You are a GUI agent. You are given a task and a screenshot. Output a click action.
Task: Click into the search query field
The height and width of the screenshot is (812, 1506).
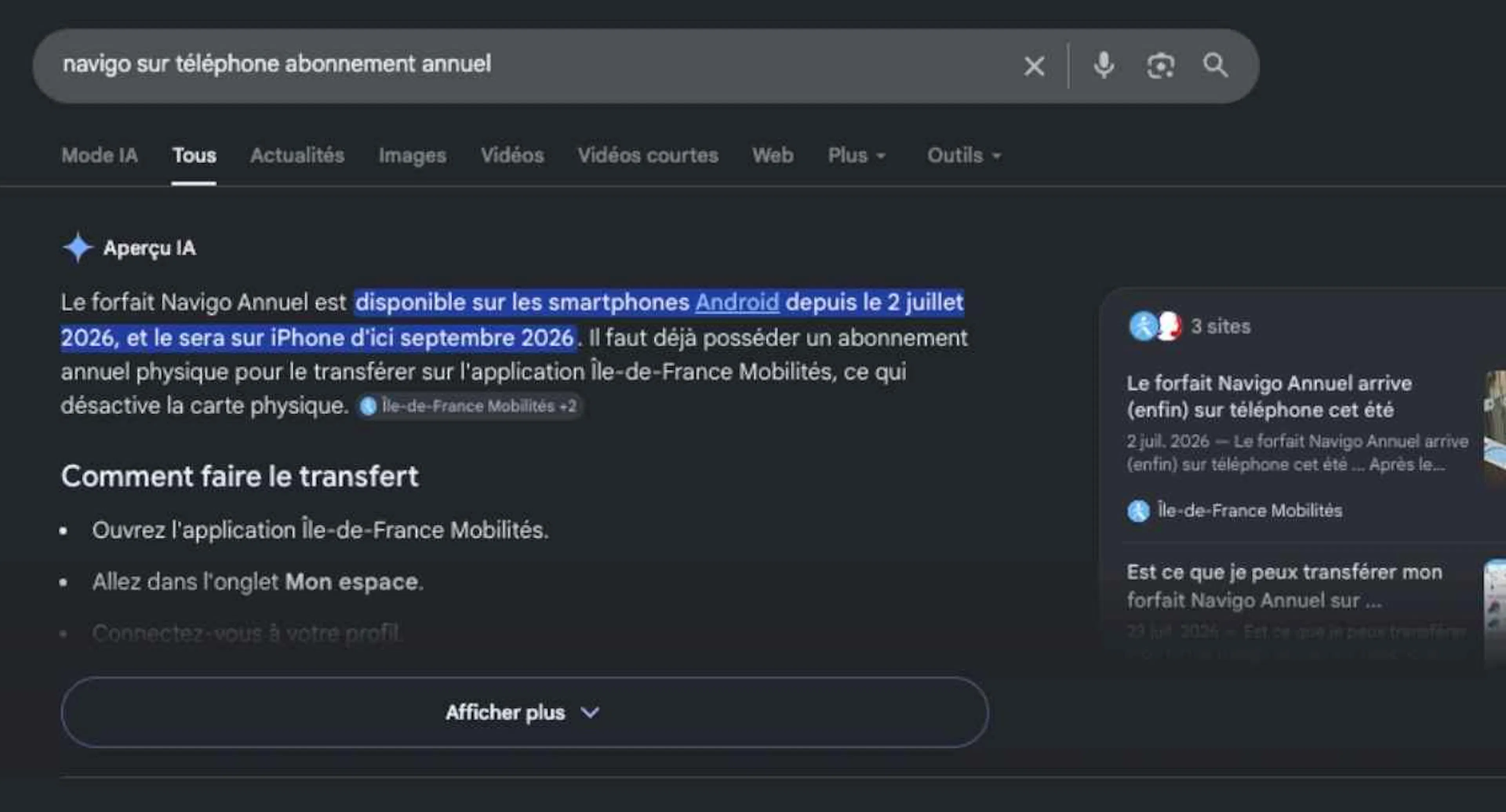(x=526, y=65)
